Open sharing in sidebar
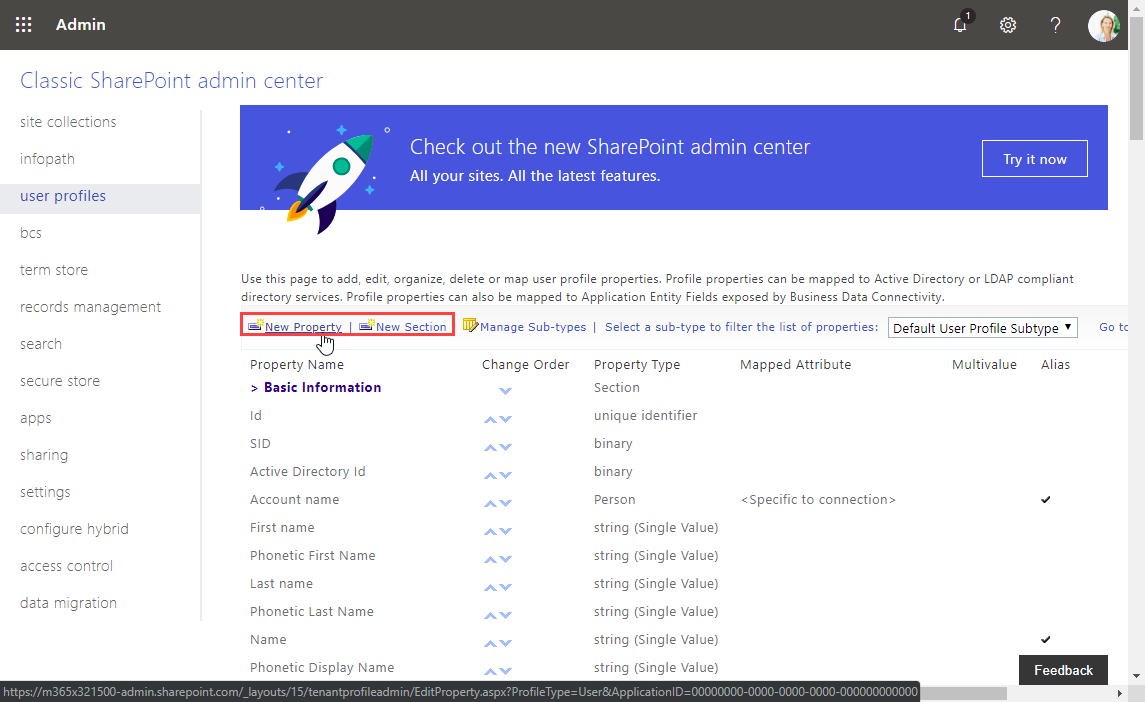The width and height of the screenshot is (1145, 702). (x=44, y=455)
